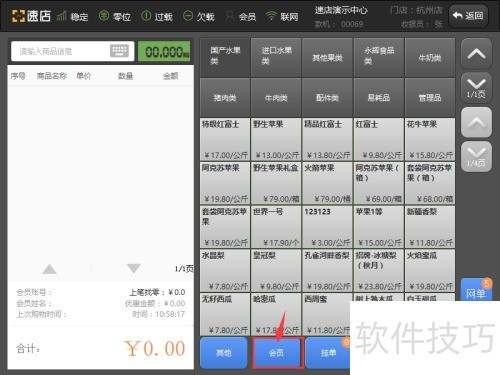
Task: Add 招牌·冰糖梨(秋月) ¥23.80/公斤 tile
Action: point(379,270)
